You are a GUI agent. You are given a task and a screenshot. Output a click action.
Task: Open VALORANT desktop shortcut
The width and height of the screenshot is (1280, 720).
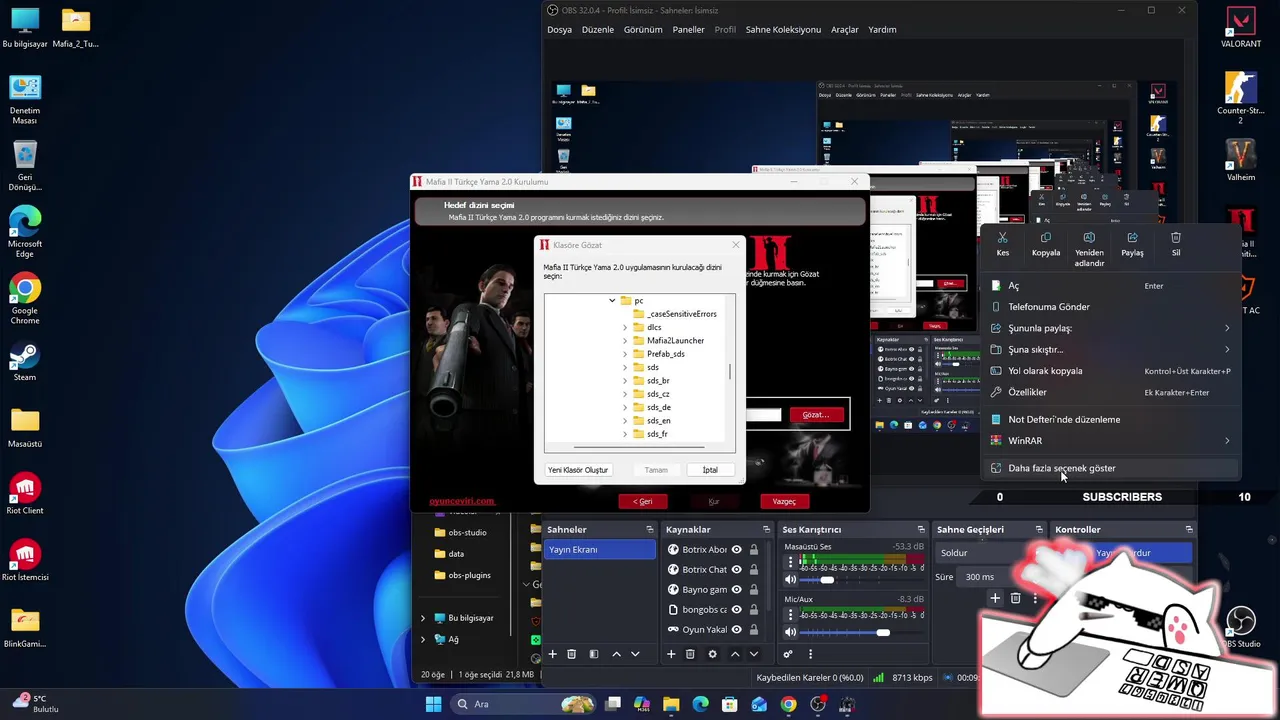[x=1241, y=27]
